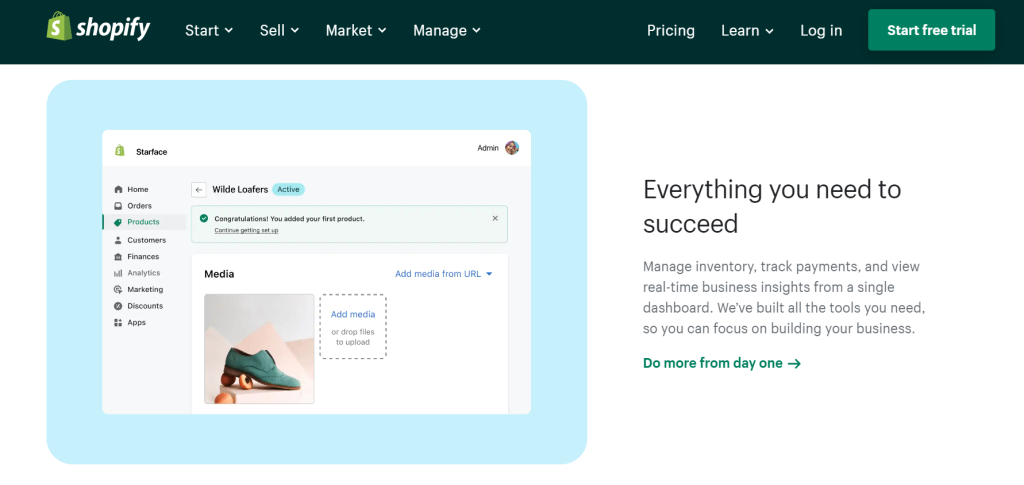Dismiss the Congratulations banner with the X
The width and height of the screenshot is (1024, 485).
tap(495, 218)
